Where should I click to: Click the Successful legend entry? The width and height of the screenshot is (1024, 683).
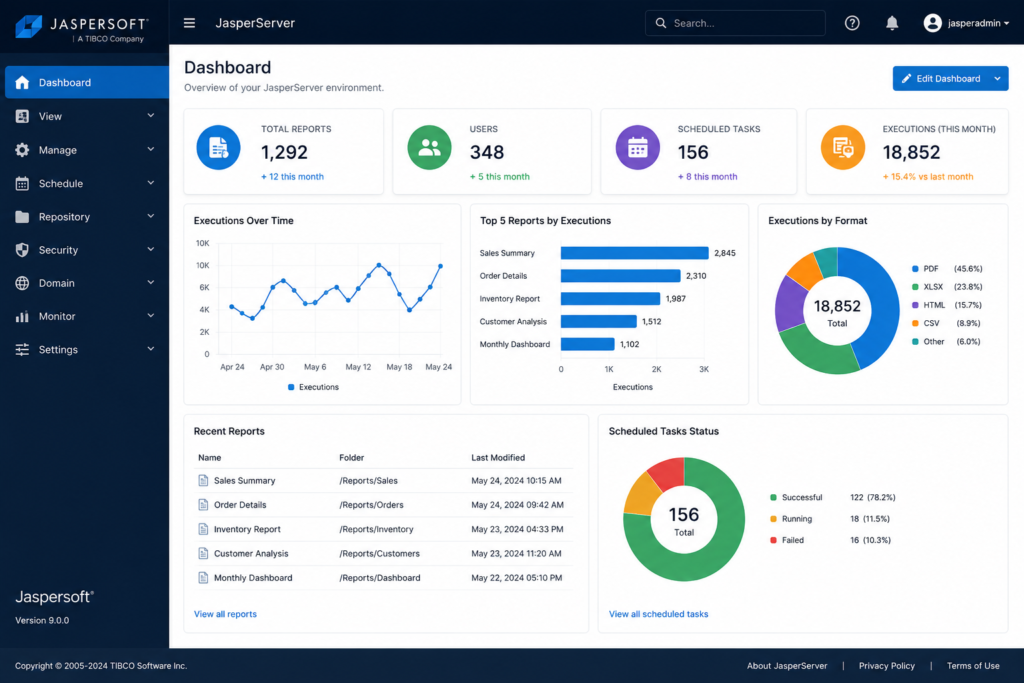[x=833, y=498]
